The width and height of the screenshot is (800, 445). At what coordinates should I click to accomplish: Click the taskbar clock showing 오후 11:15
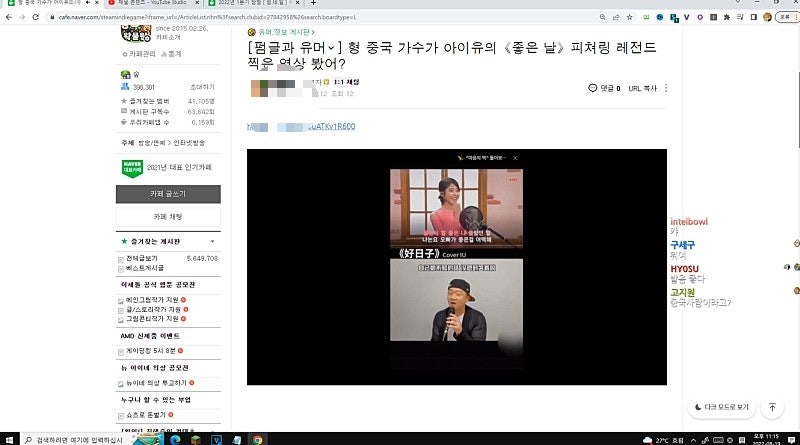(x=766, y=439)
